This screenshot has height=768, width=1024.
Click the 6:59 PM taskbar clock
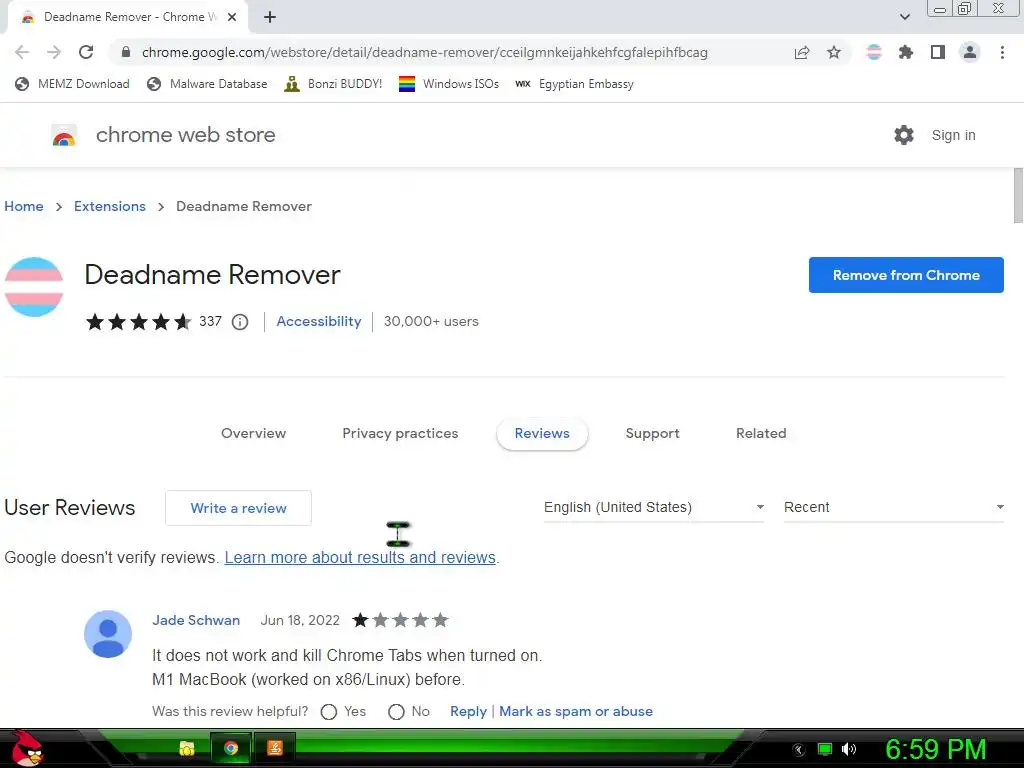(936, 749)
